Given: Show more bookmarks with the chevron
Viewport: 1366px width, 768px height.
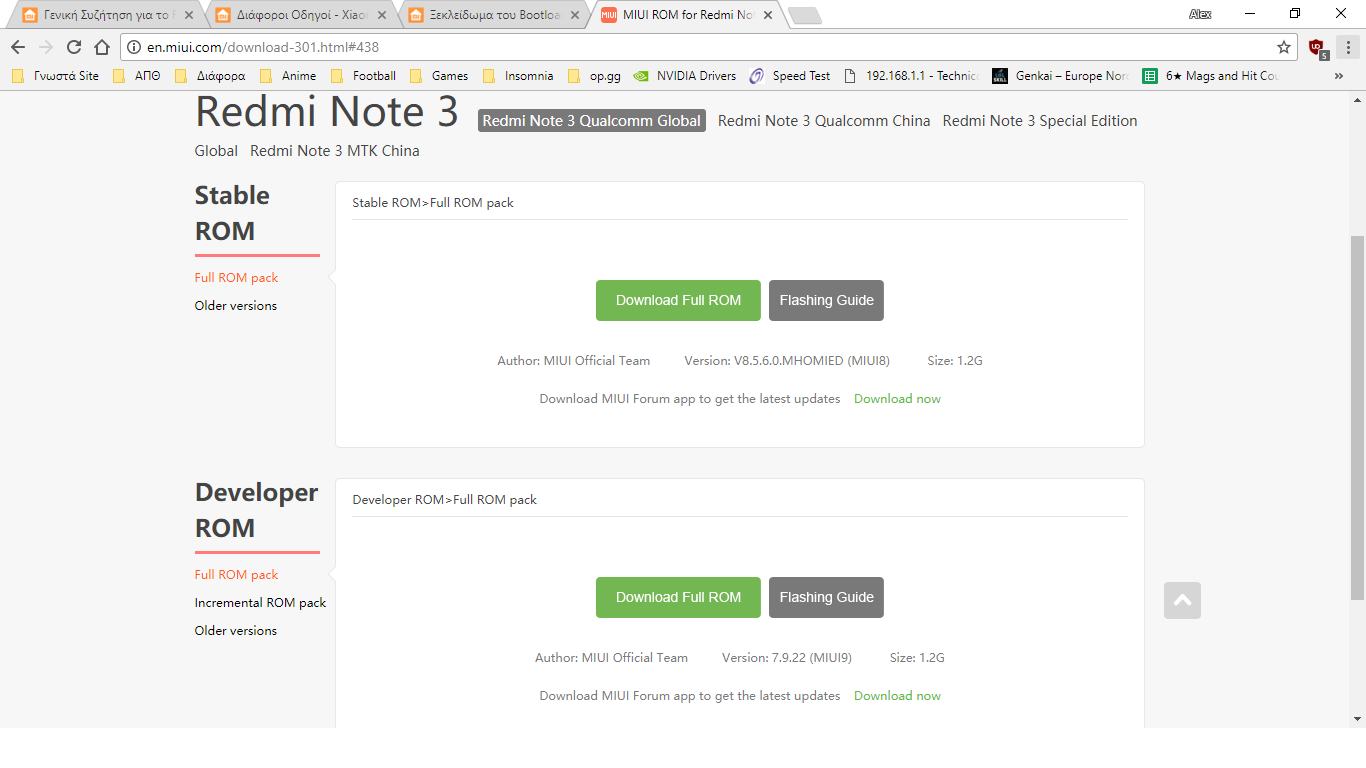Looking at the screenshot, I should (1339, 76).
